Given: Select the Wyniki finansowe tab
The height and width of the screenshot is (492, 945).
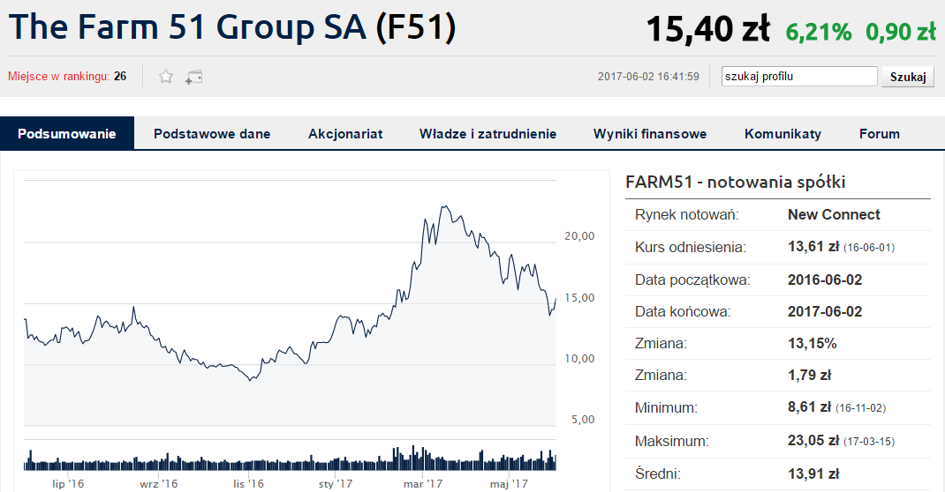Looking at the screenshot, I should click(x=650, y=134).
